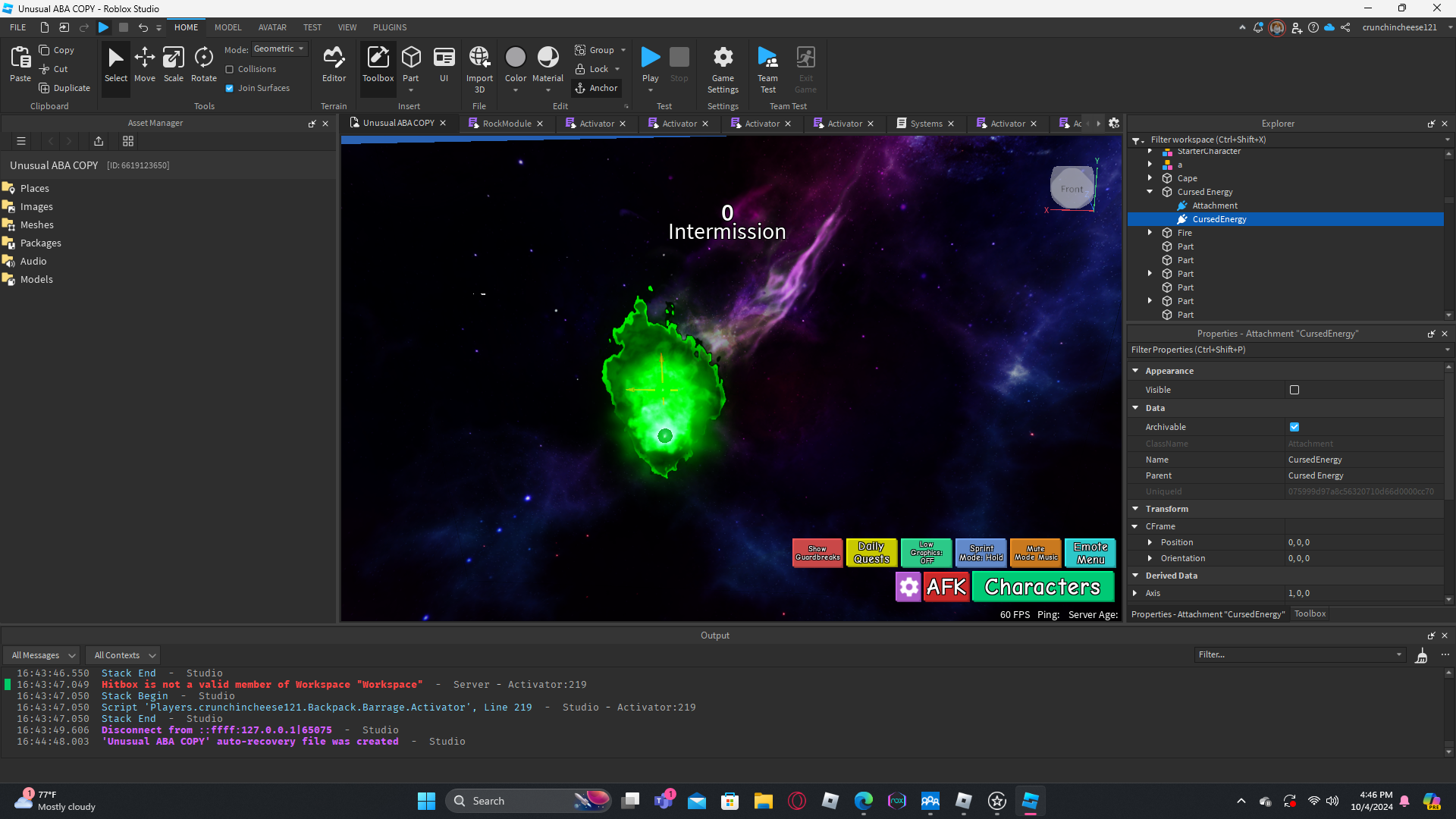Viewport: 1456px width, 819px height.
Task: Open the PLUGINS ribbon tab
Action: tap(390, 27)
